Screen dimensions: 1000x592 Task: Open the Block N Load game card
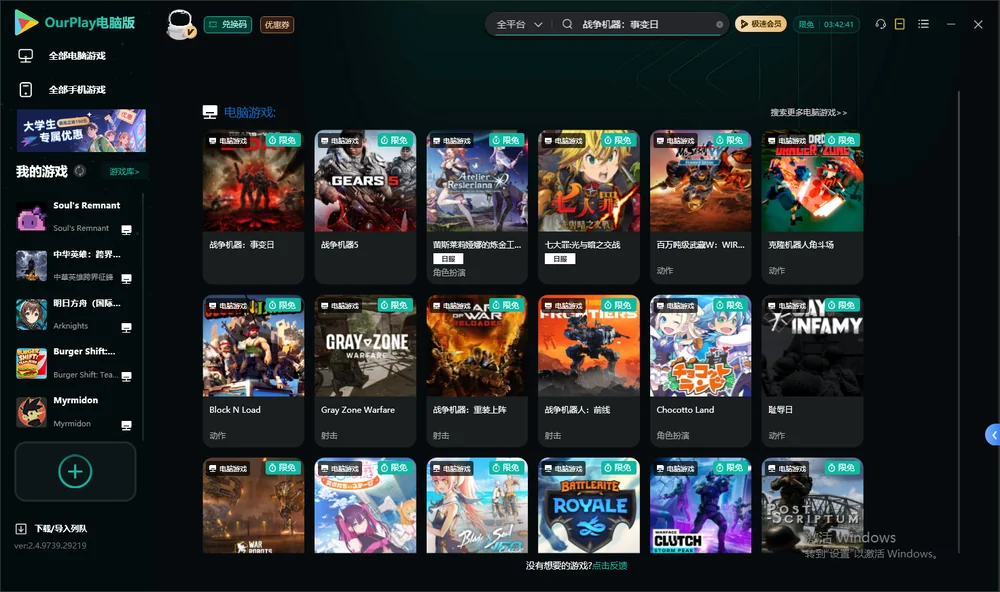click(253, 371)
